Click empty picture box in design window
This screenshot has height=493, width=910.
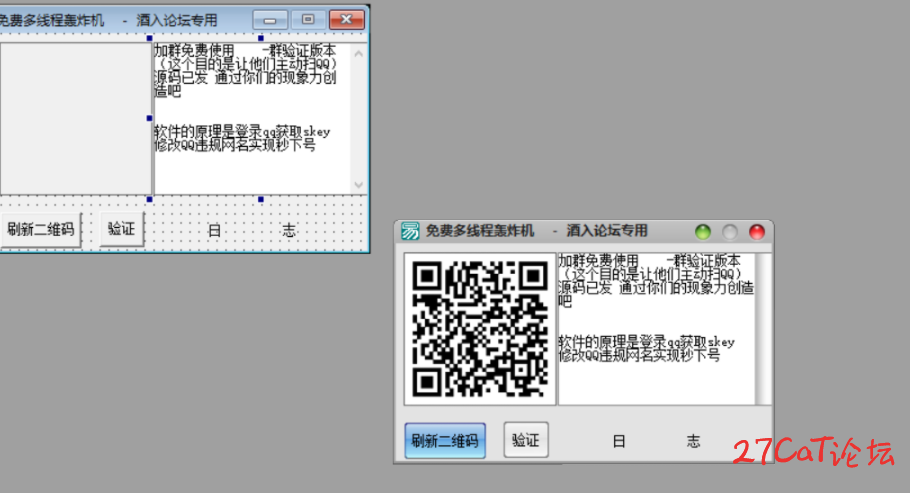pos(75,118)
